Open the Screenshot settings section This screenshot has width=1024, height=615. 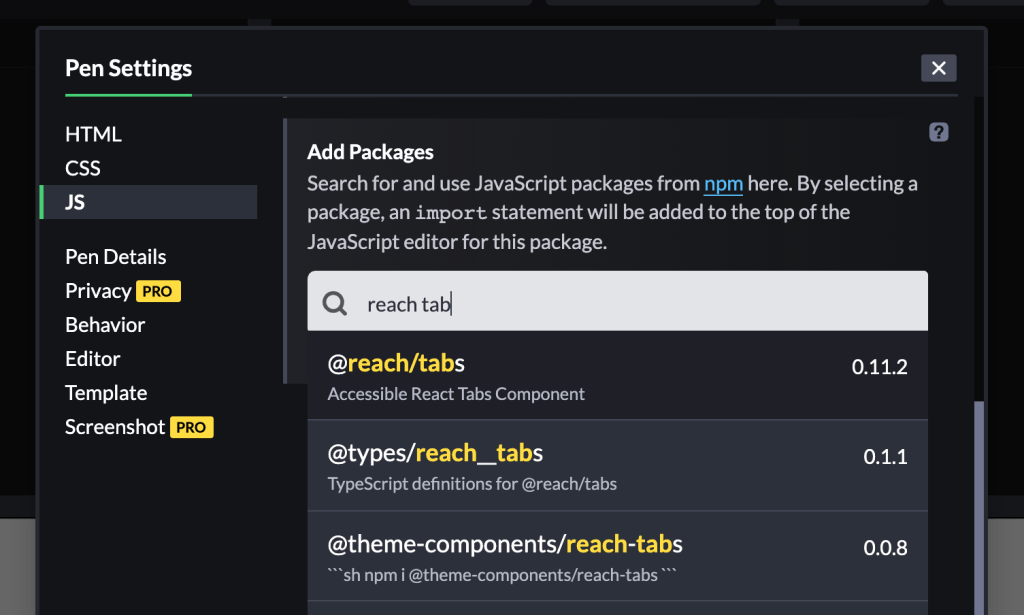point(115,427)
